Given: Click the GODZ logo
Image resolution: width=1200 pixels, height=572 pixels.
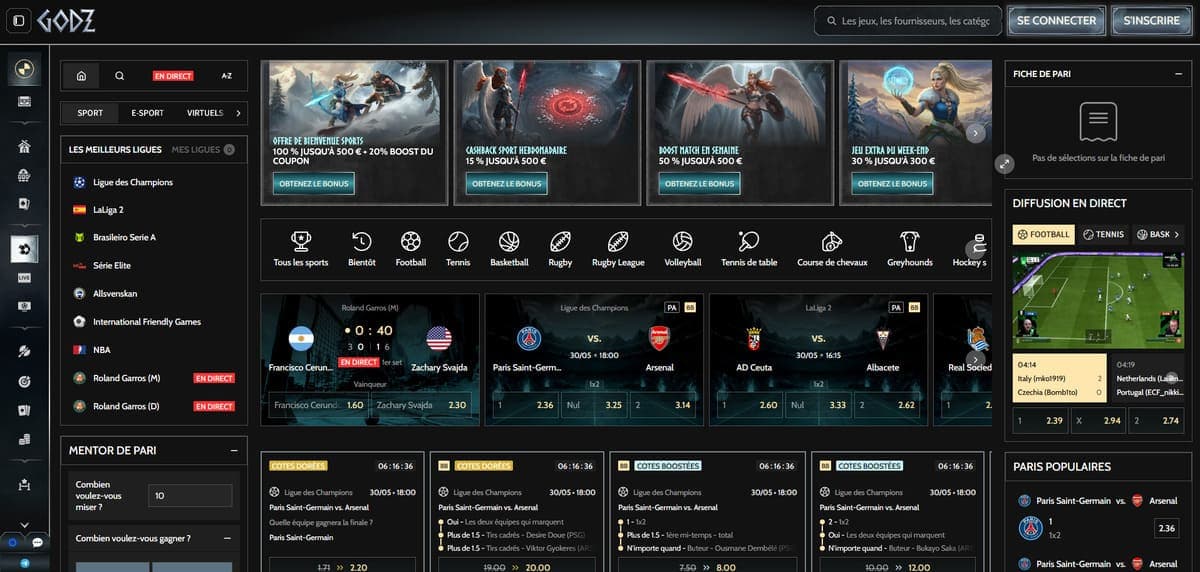Looking at the screenshot, I should [66, 20].
